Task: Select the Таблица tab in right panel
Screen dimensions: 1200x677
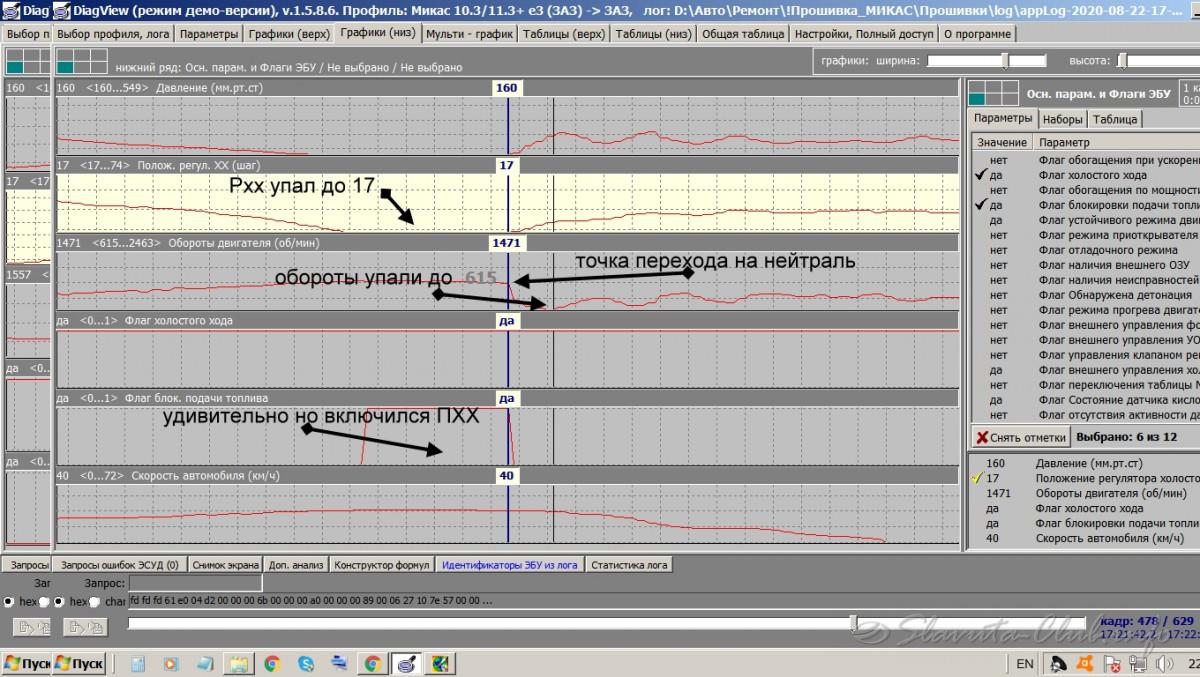Action: click(x=1114, y=119)
